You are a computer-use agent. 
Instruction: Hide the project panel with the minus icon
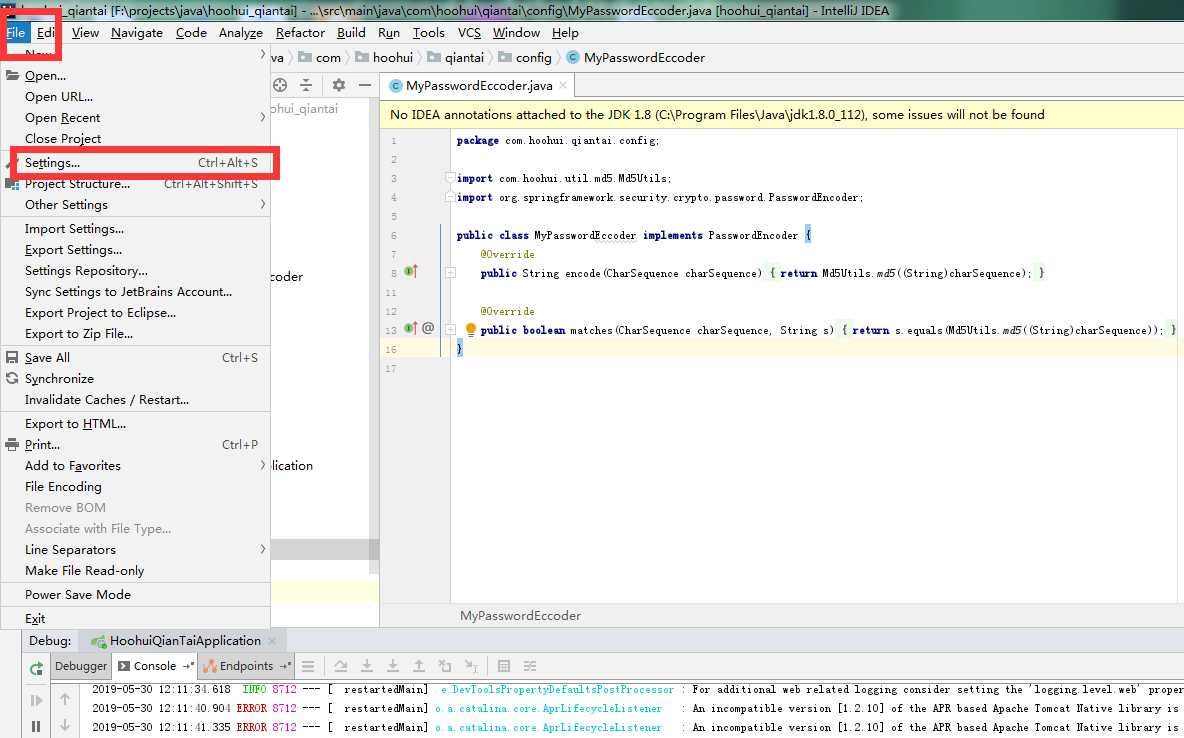tap(363, 86)
